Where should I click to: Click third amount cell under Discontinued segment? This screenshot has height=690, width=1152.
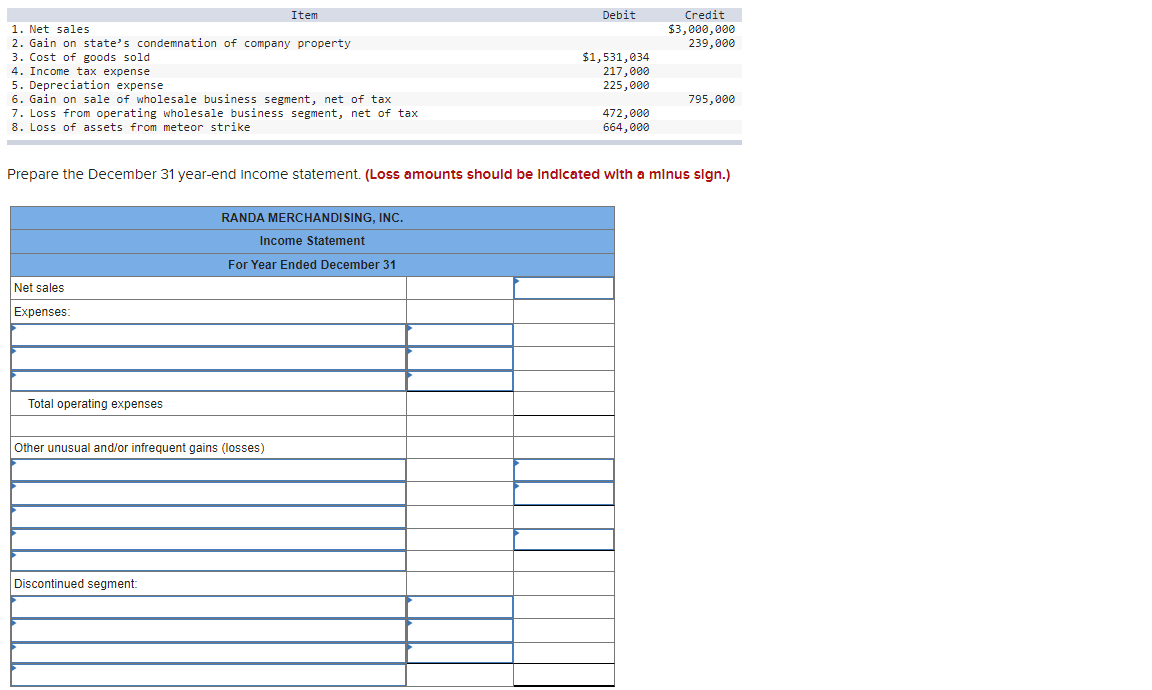[x=460, y=653]
